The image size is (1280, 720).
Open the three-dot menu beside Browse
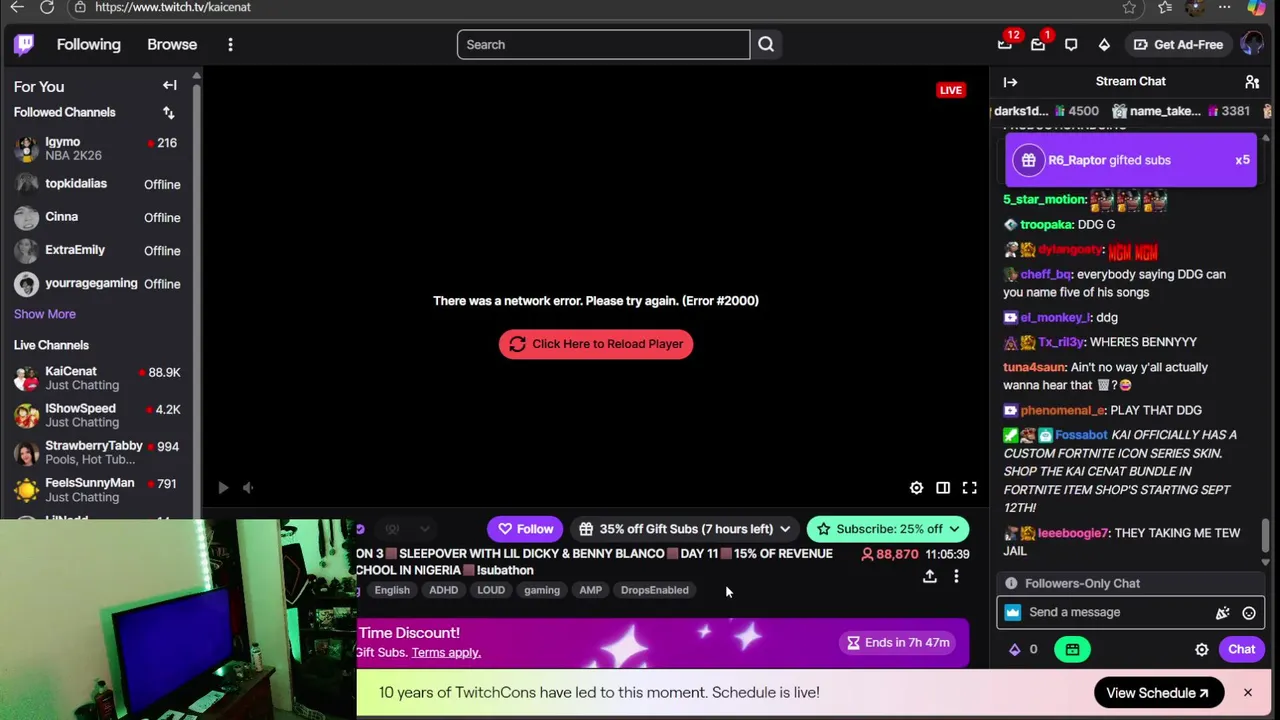(230, 44)
